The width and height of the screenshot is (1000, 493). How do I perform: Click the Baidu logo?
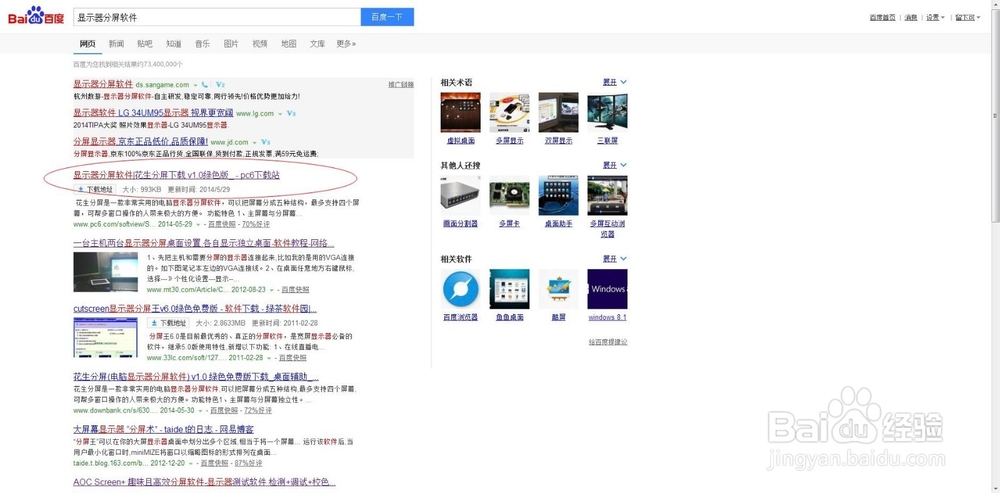(x=36, y=17)
